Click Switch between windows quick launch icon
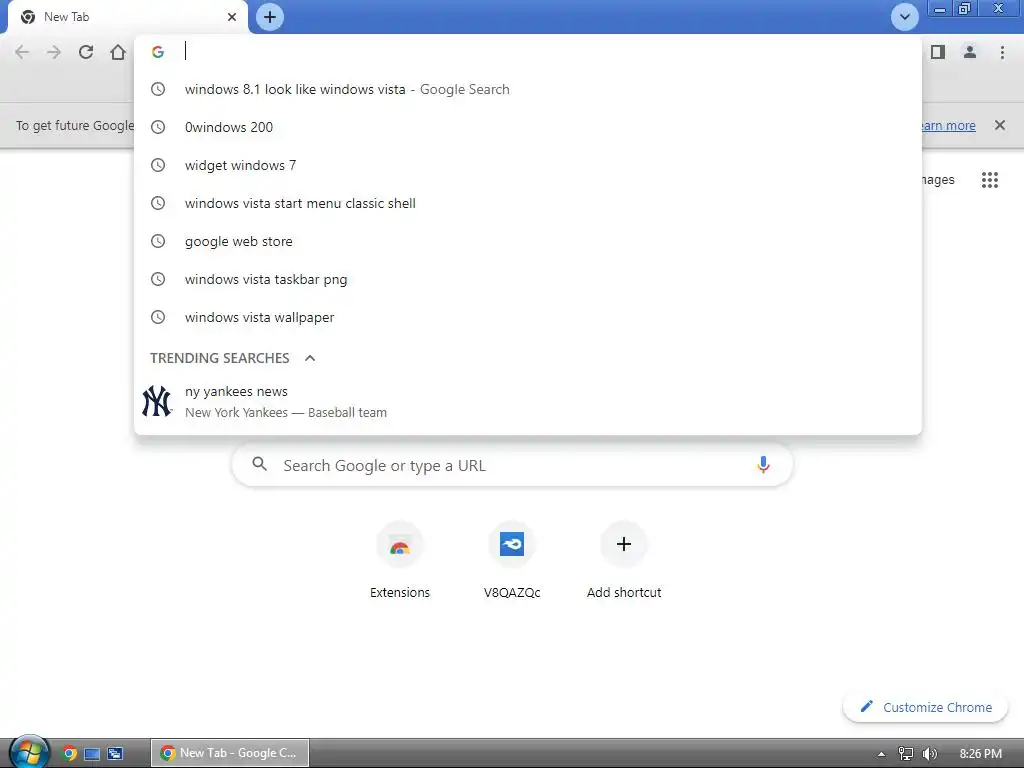 [x=115, y=754]
